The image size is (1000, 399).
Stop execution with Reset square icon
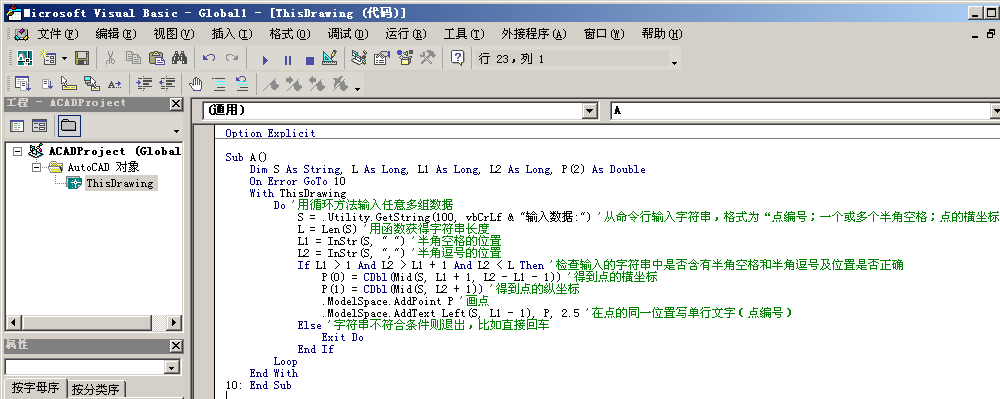310,60
